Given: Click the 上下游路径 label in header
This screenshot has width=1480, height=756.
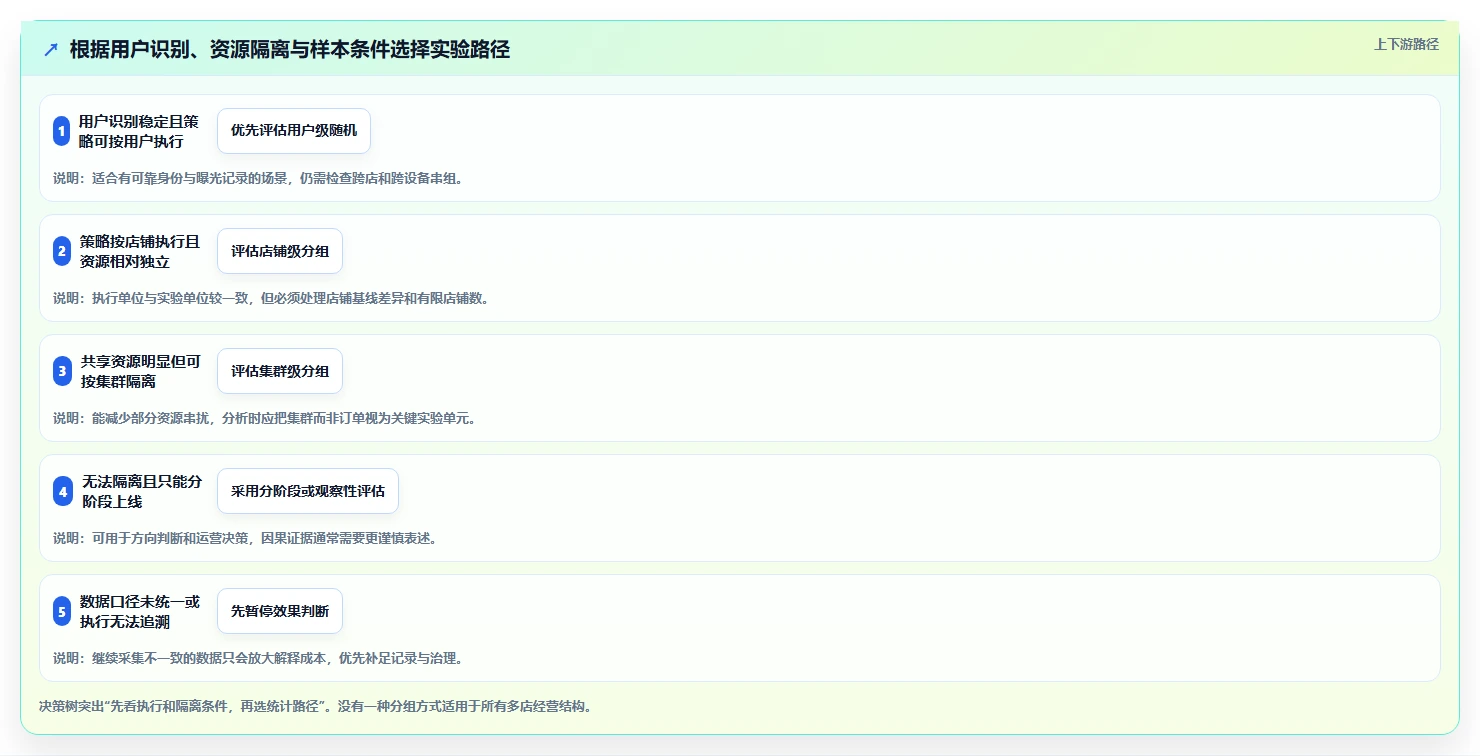Looking at the screenshot, I should coord(1406,44).
